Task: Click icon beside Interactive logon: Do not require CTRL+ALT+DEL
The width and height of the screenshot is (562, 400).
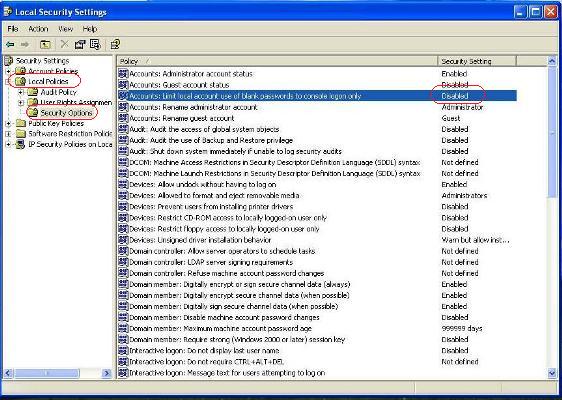Action: click(x=123, y=362)
